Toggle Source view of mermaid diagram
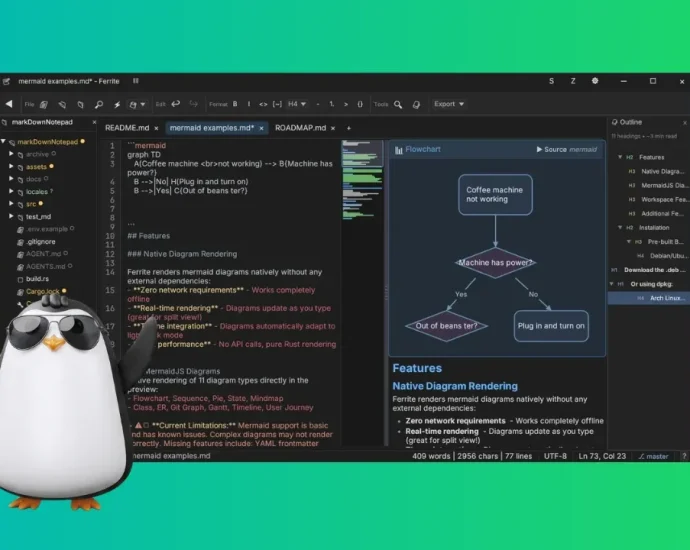Viewport: 690px width, 550px height. coord(566,150)
